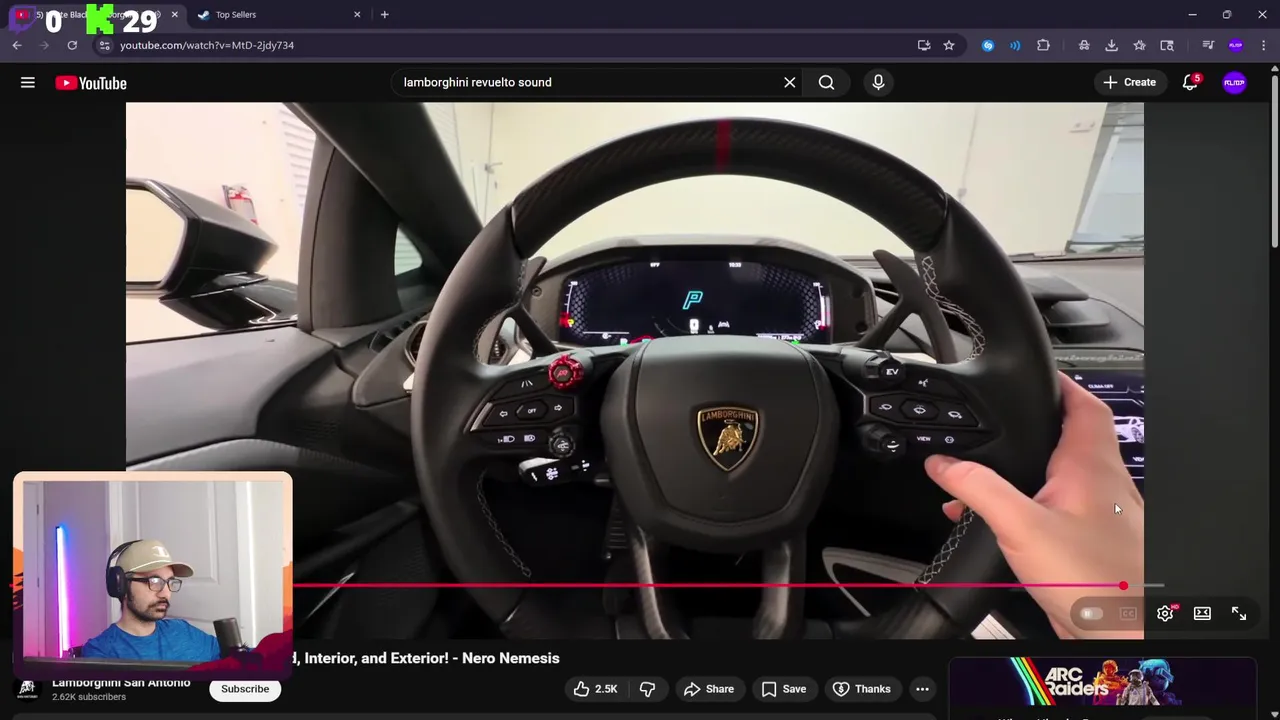Click video title ending 'Nero Nemesis'
1280x720 pixels.
(425, 658)
